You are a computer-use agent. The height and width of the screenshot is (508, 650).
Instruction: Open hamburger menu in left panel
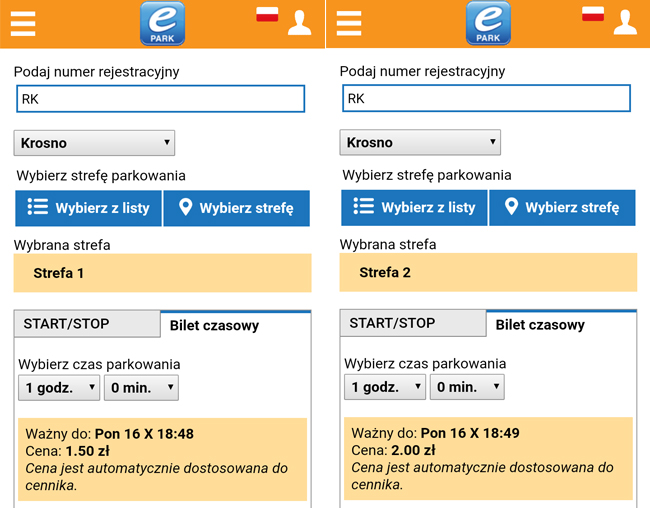click(x=22, y=23)
